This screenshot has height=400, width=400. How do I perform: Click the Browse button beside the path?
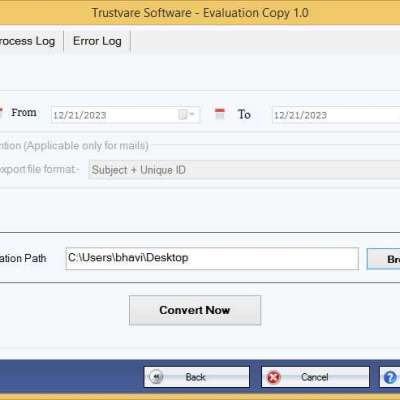point(383,259)
